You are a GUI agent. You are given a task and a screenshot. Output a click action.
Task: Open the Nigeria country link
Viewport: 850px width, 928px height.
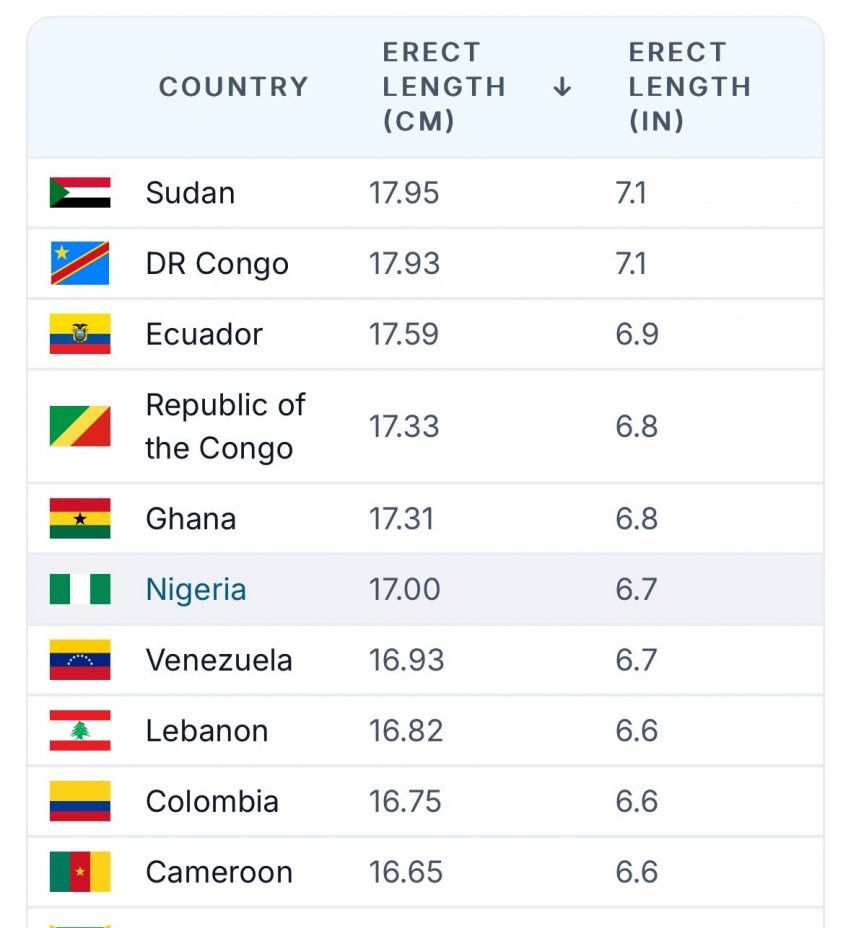coord(196,589)
